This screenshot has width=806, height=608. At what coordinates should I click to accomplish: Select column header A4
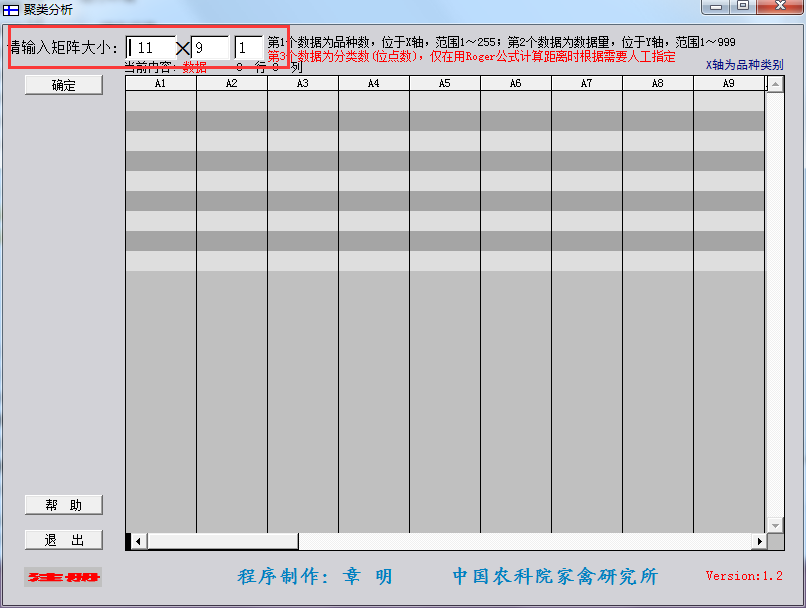point(374,83)
